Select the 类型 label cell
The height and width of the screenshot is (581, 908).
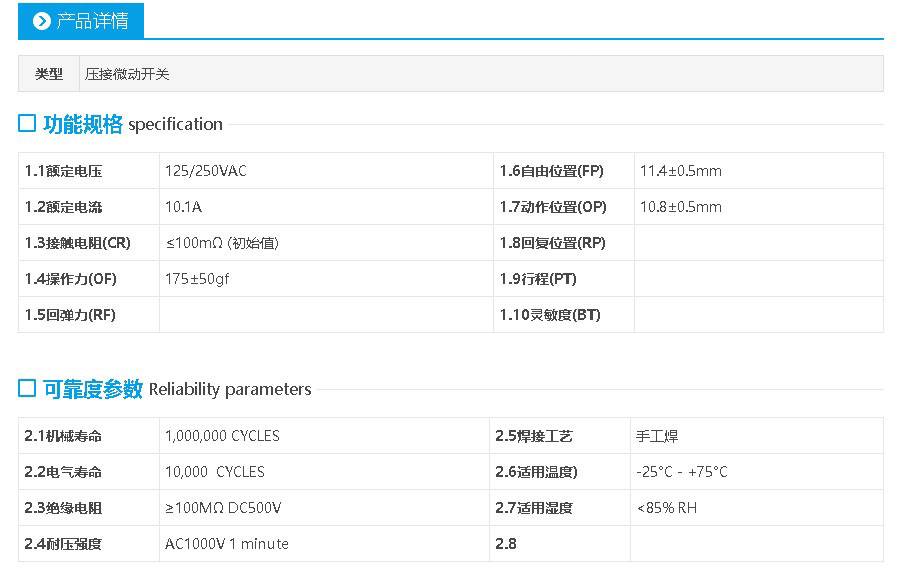pyautogui.click(x=49, y=74)
